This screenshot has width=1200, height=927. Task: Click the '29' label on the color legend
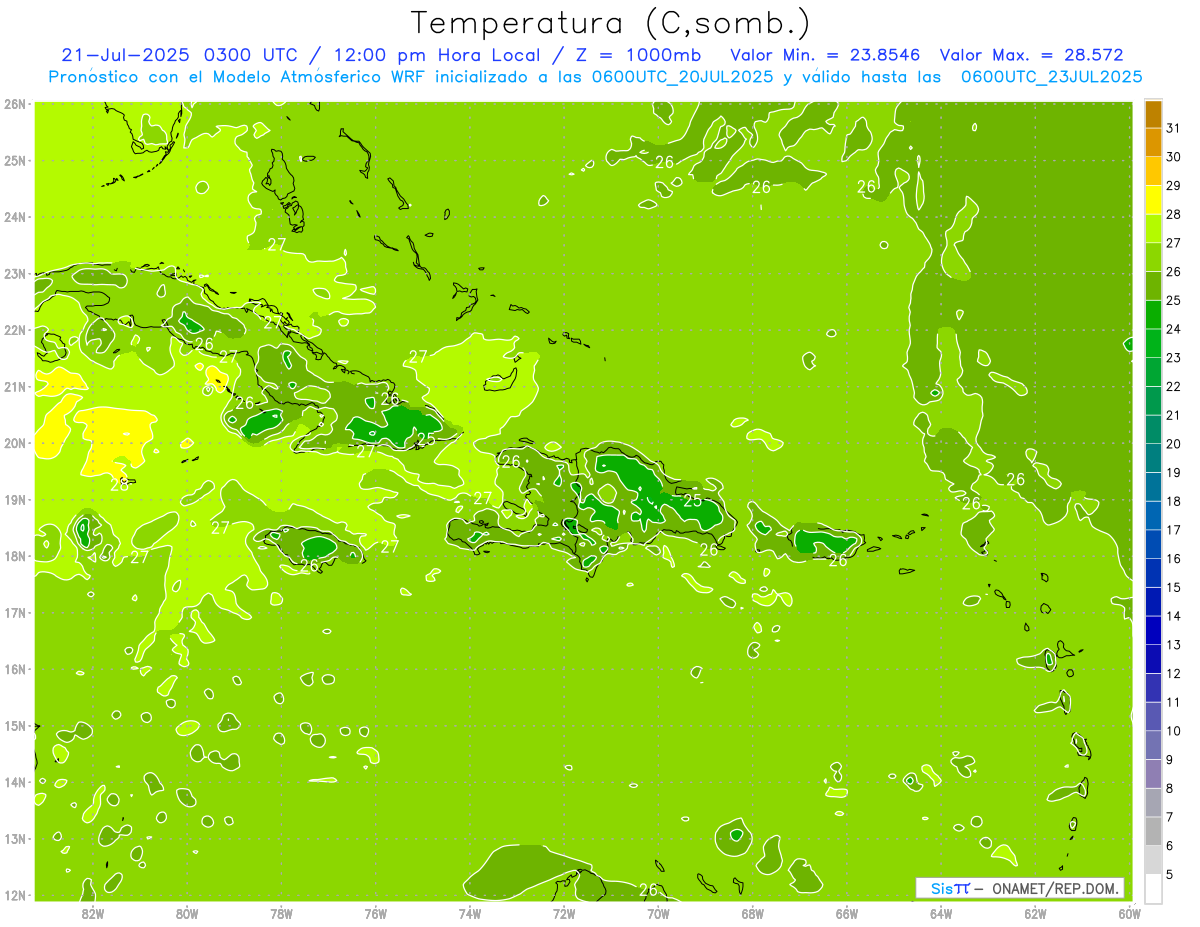(x=1173, y=185)
